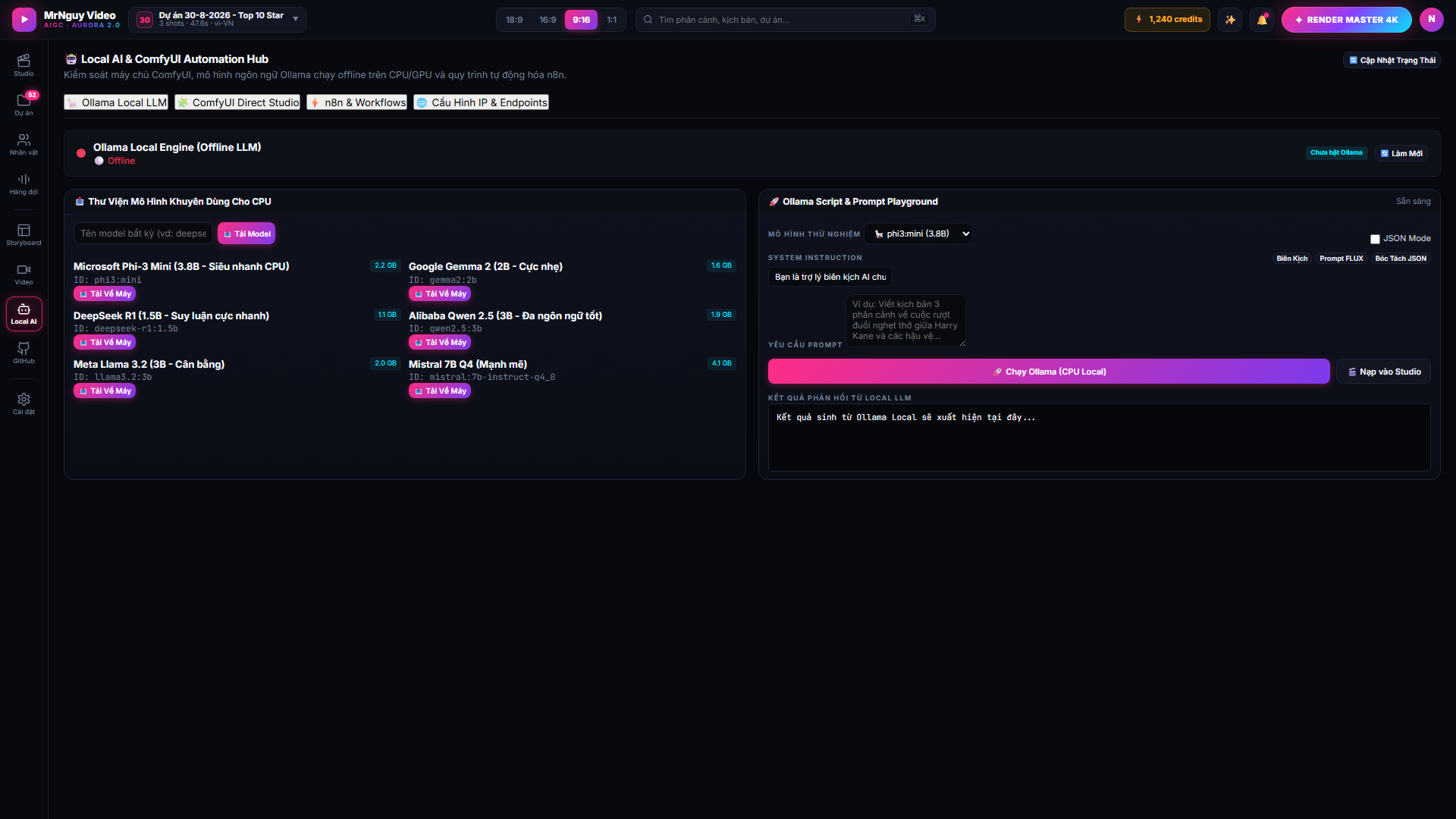Click Tải Về Máy for DeepSeek R1

click(105, 342)
